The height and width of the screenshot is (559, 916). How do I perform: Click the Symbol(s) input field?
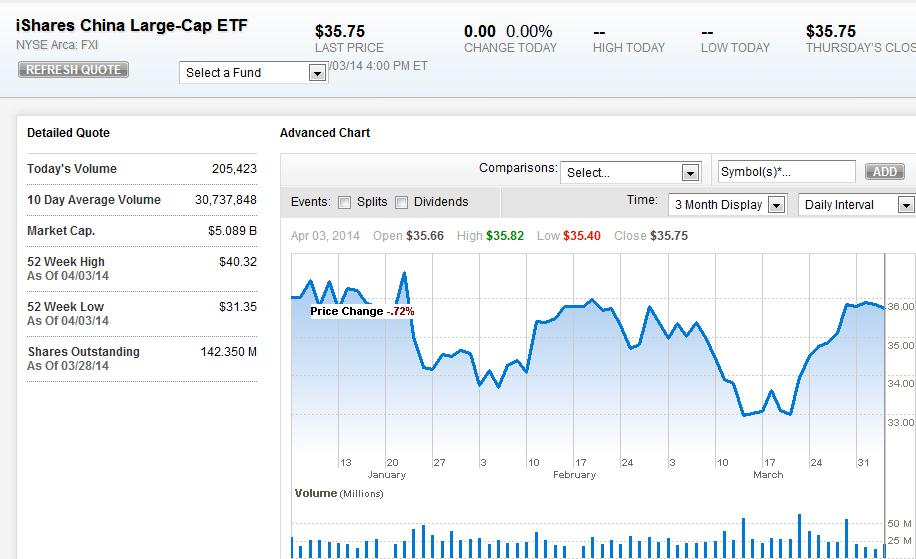pos(786,172)
